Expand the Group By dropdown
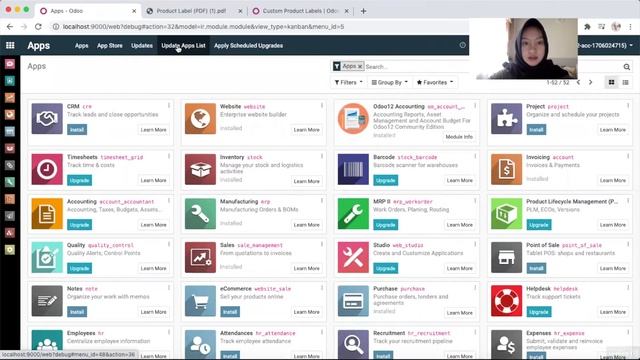The width and height of the screenshot is (640, 360). click(x=389, y=82)
